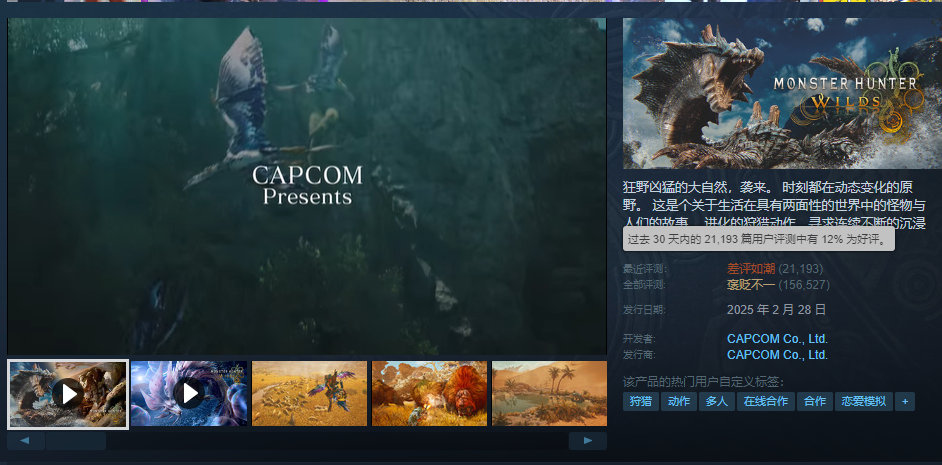This screenshot has height=465, width=942.
Task: Click the left arrow of thumbnail strip
Action: click(x=26, y=441)
